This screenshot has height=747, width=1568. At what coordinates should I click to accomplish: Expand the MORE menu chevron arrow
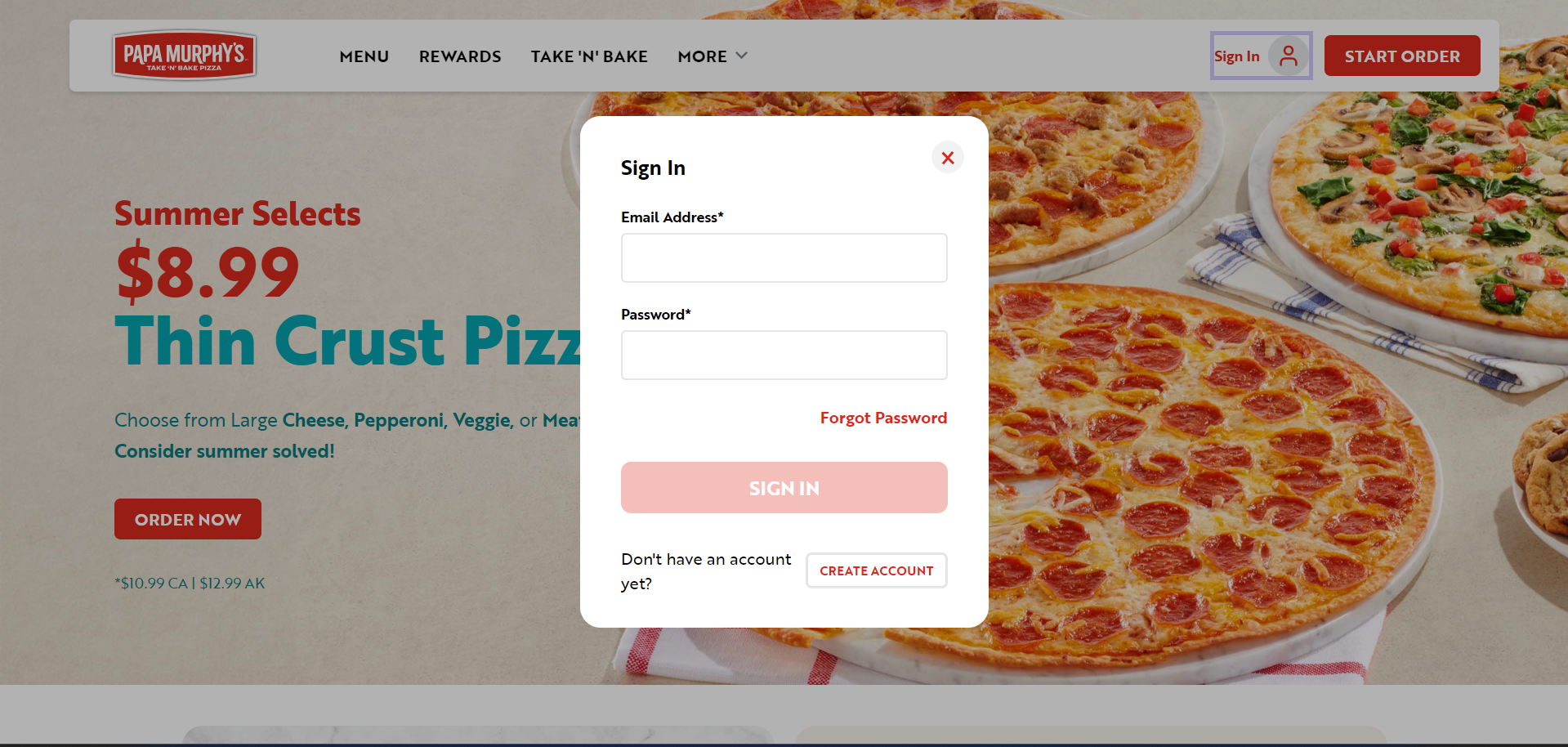(742, 56)
